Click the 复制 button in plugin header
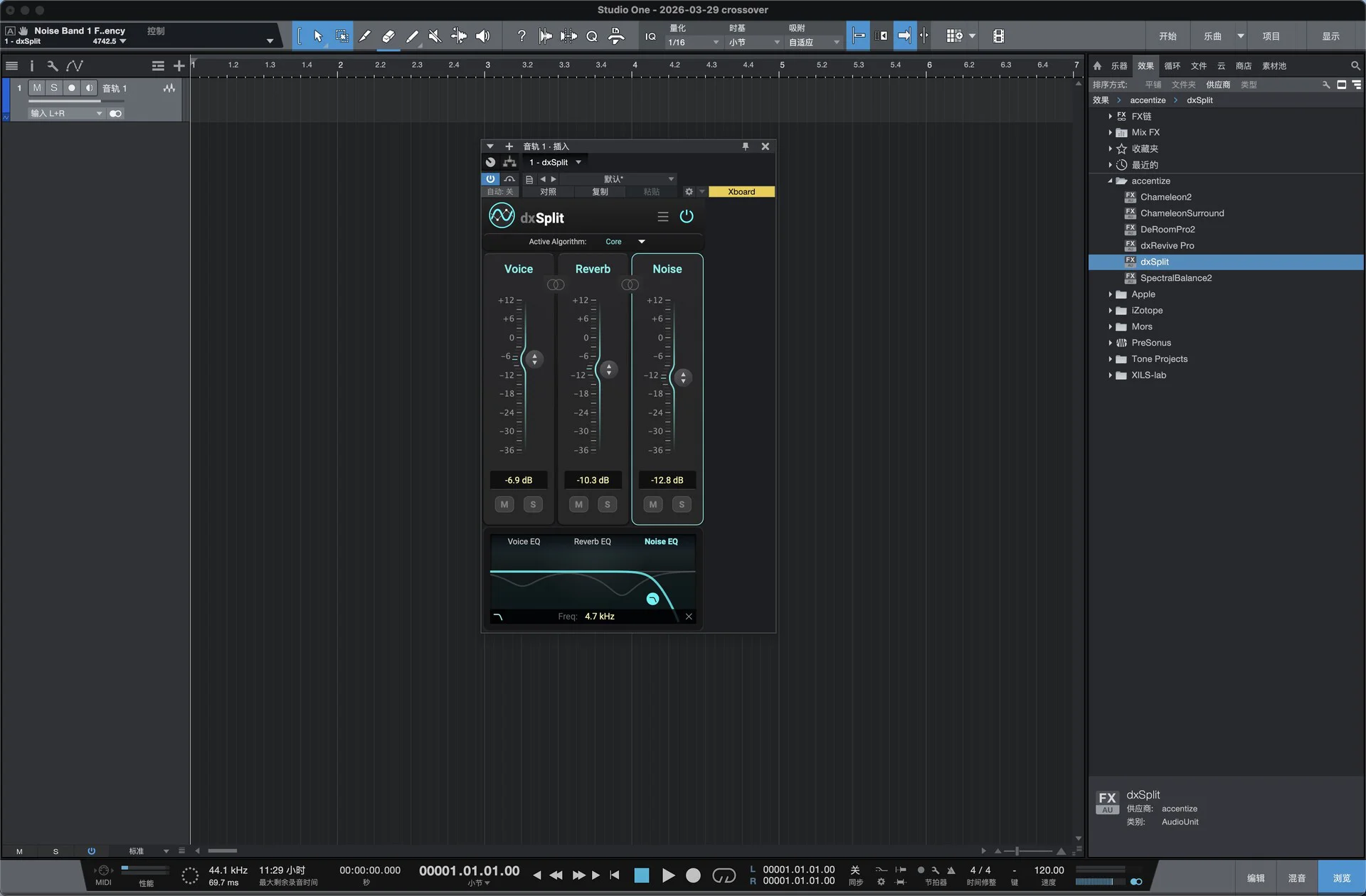This screenshot has height=896, width=1366. click(x=600, y=192)
